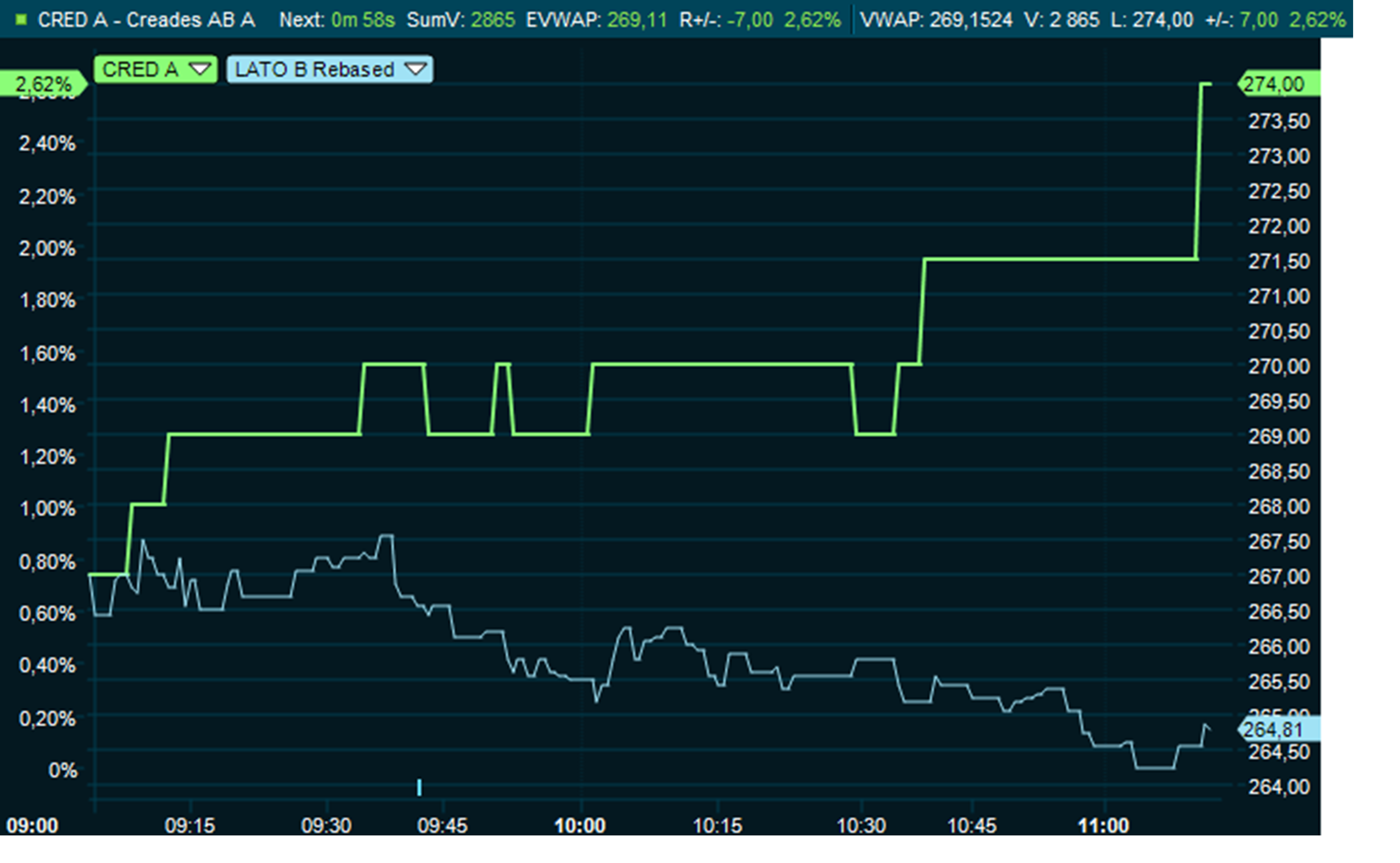Click the 2,00% percent axis label
The image size is (1400, 863).
point(47,248)
